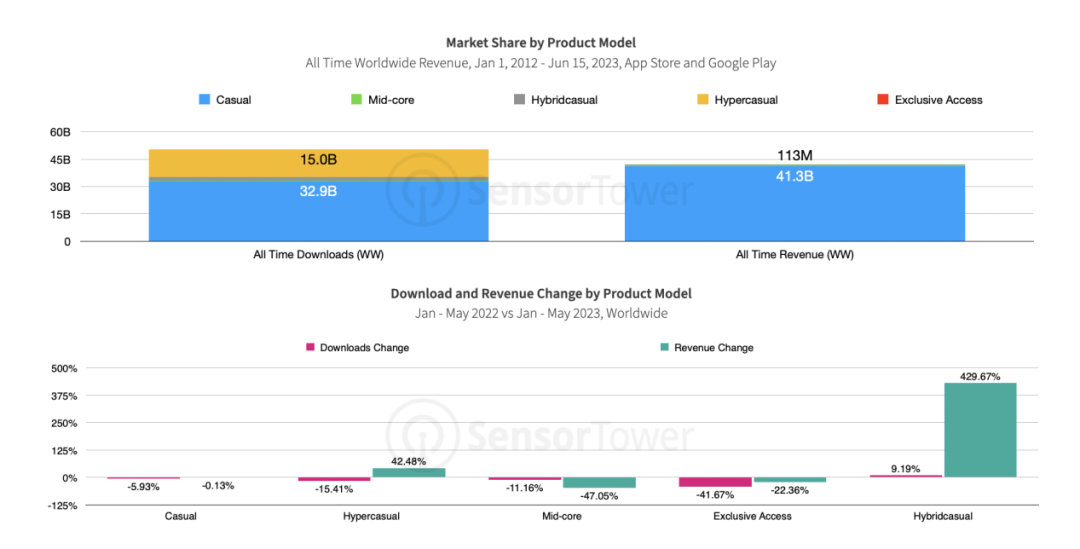The width and height of the screenshot is (1080, 549).
Task: Toggle the Revenue Change legend entry
Action: (707, 347)
